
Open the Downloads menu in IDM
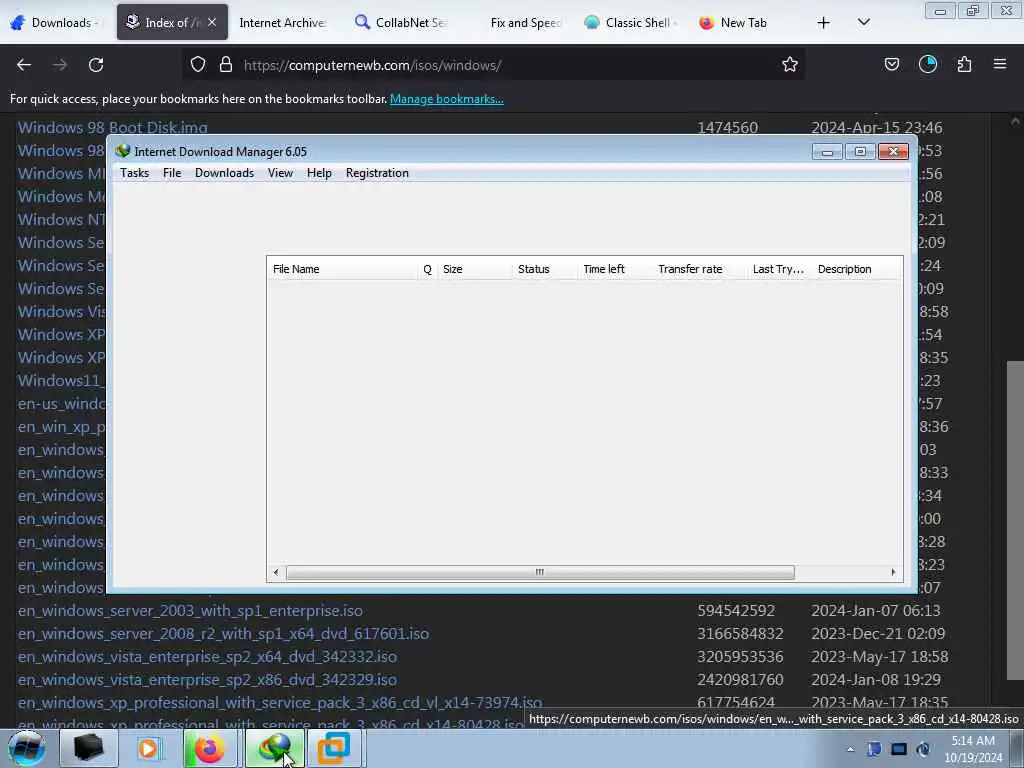(224, 173)
